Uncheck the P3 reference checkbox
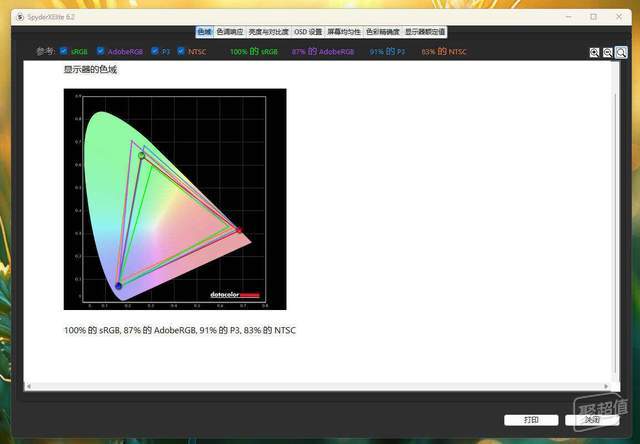Image resolution: width=640 pixels, height=444 pixels. (x=155, y=51)
